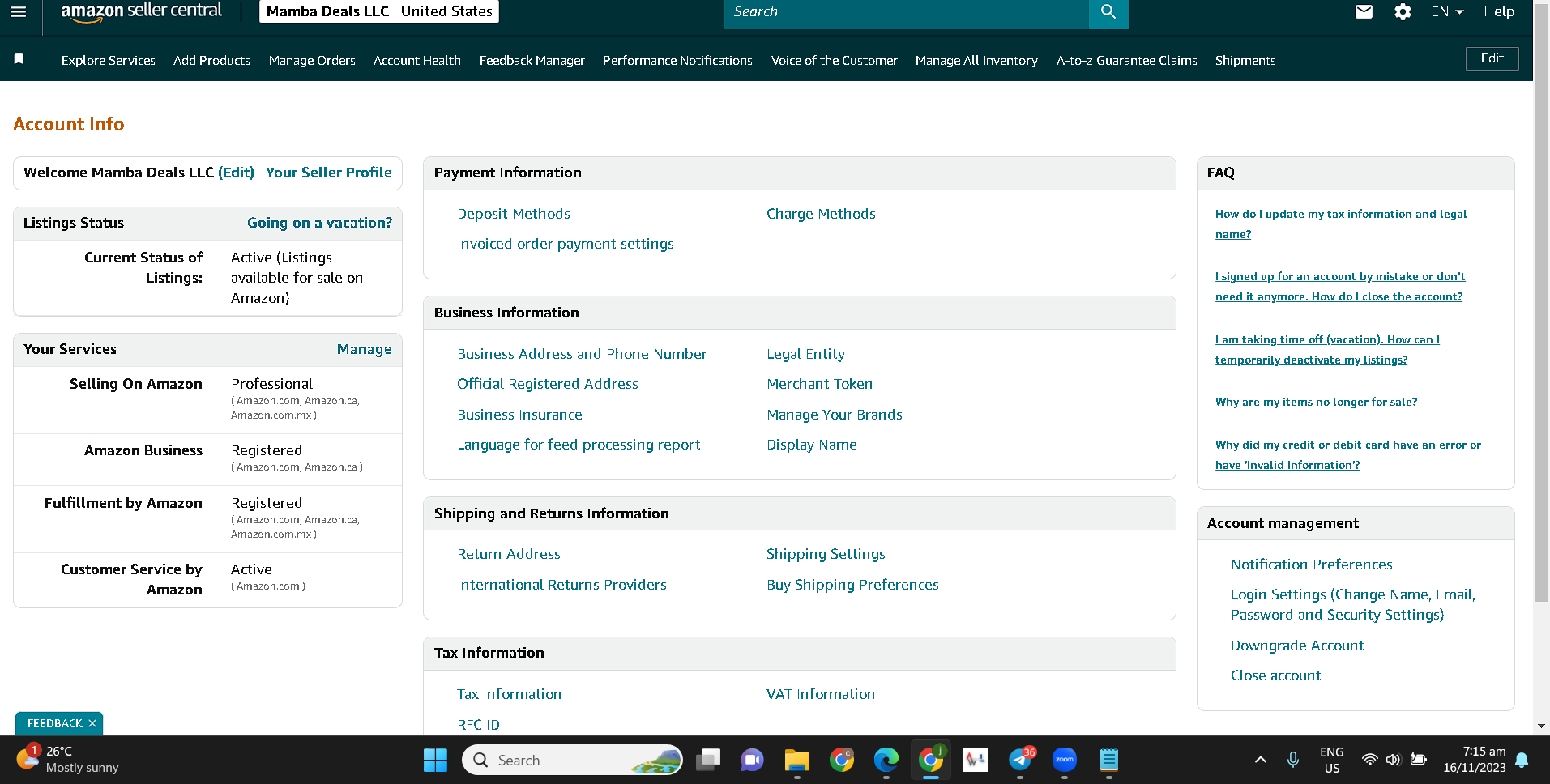The image size is (1550, 784).
Task: Open Zoom from the taskbar
Action: (1065, 760)
